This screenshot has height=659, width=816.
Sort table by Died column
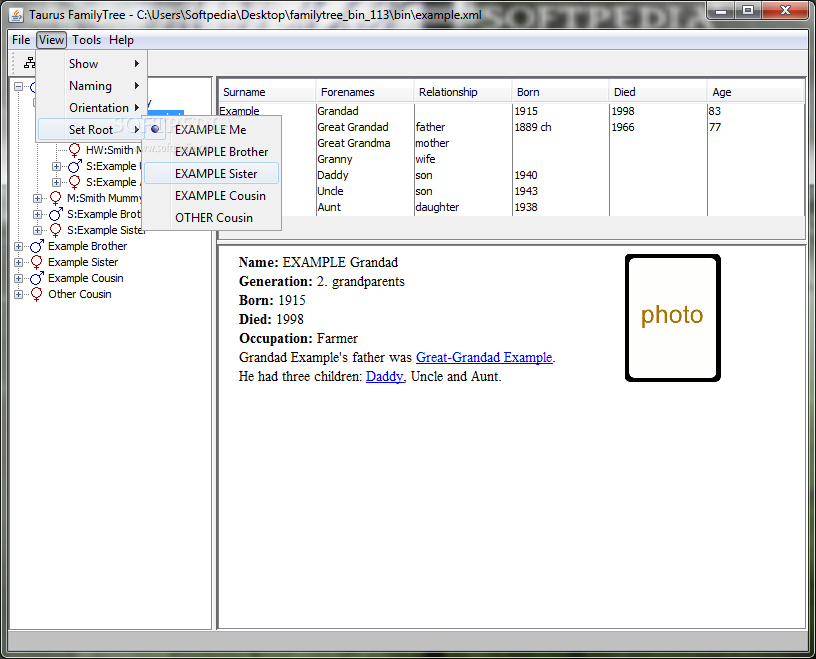coord(658,92)
